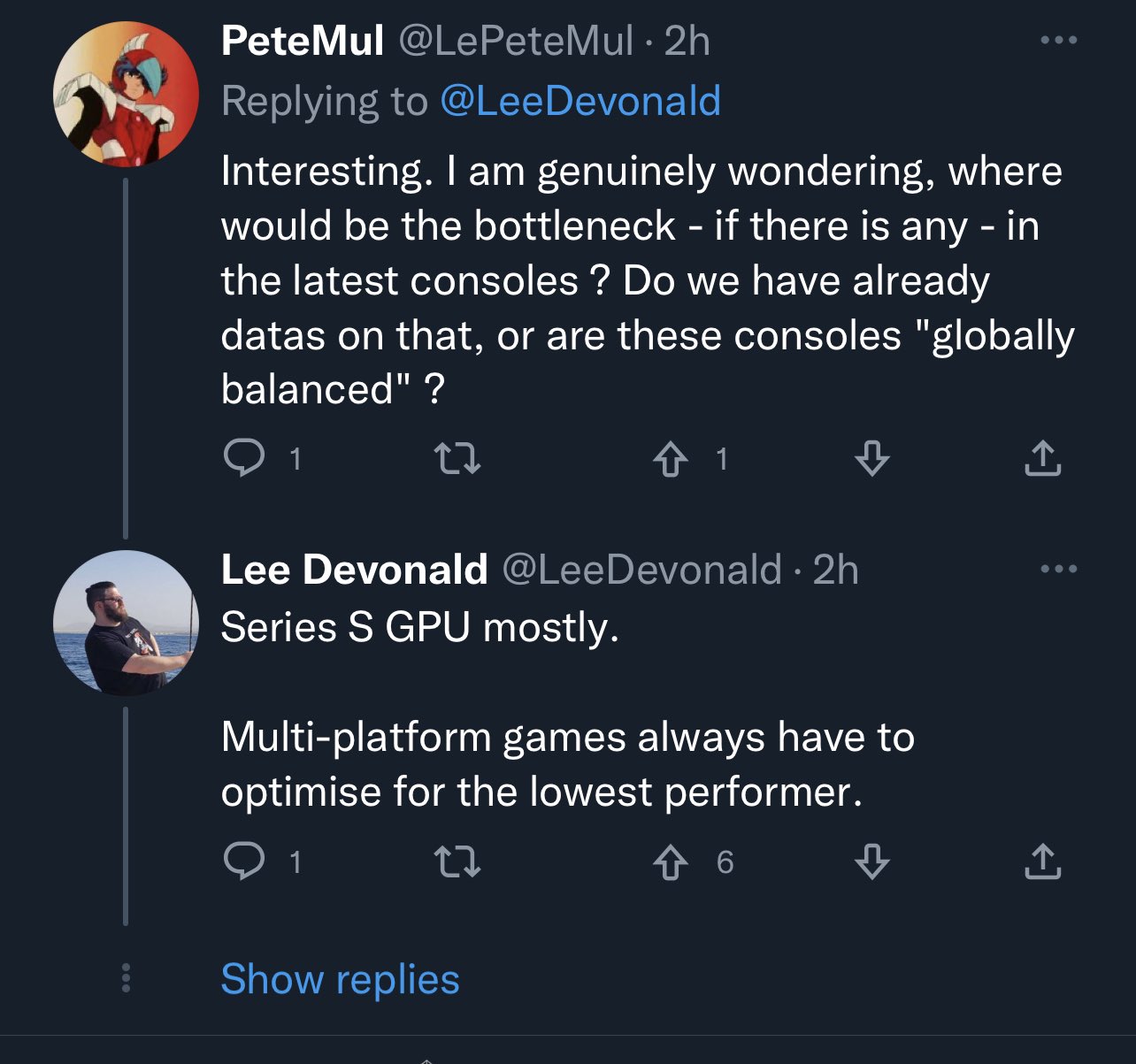
Task: Open the Lee Devonald display name
Action: (x=354, y=569)
